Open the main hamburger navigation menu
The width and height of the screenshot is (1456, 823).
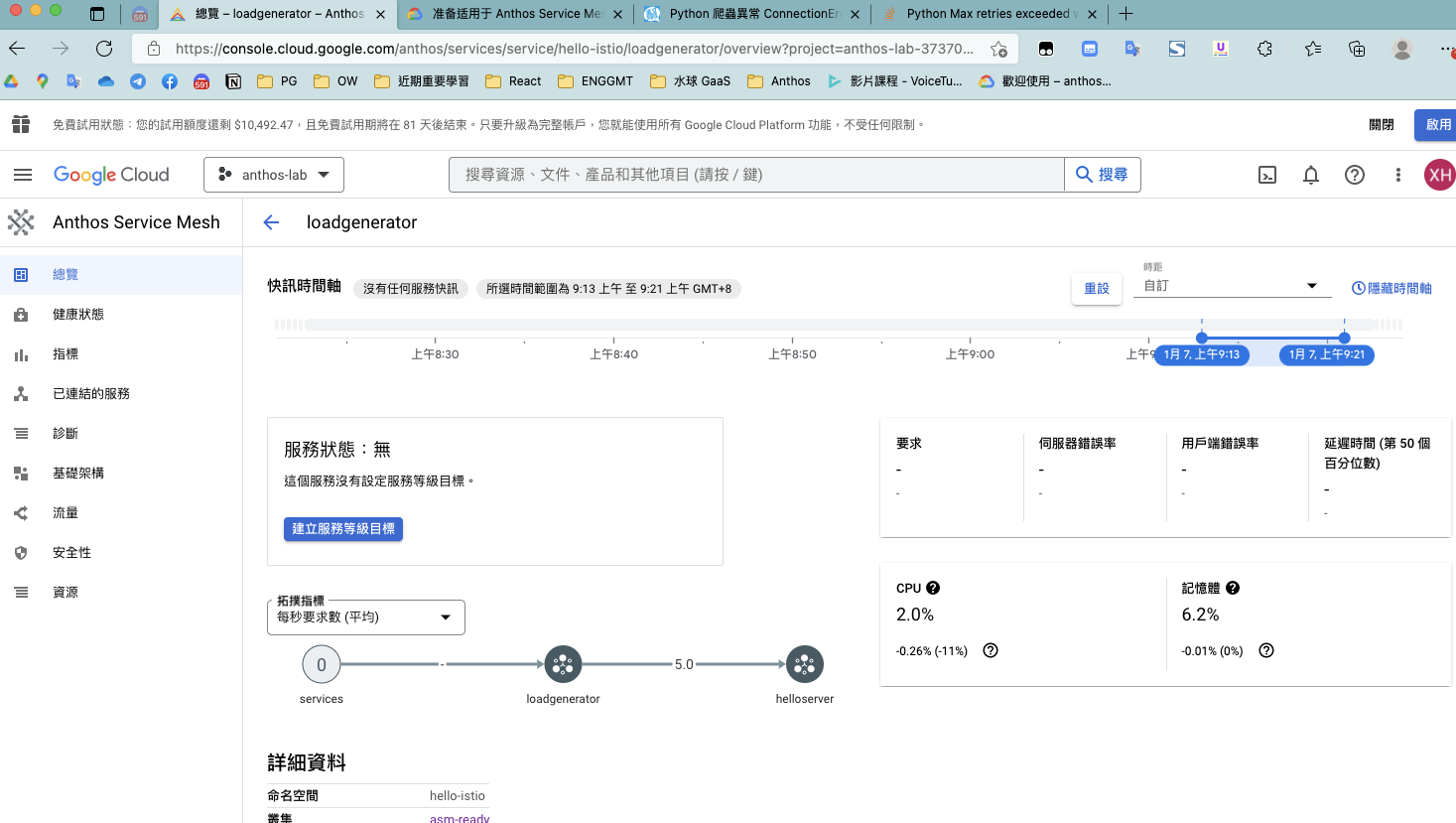[x=23, y=175]
